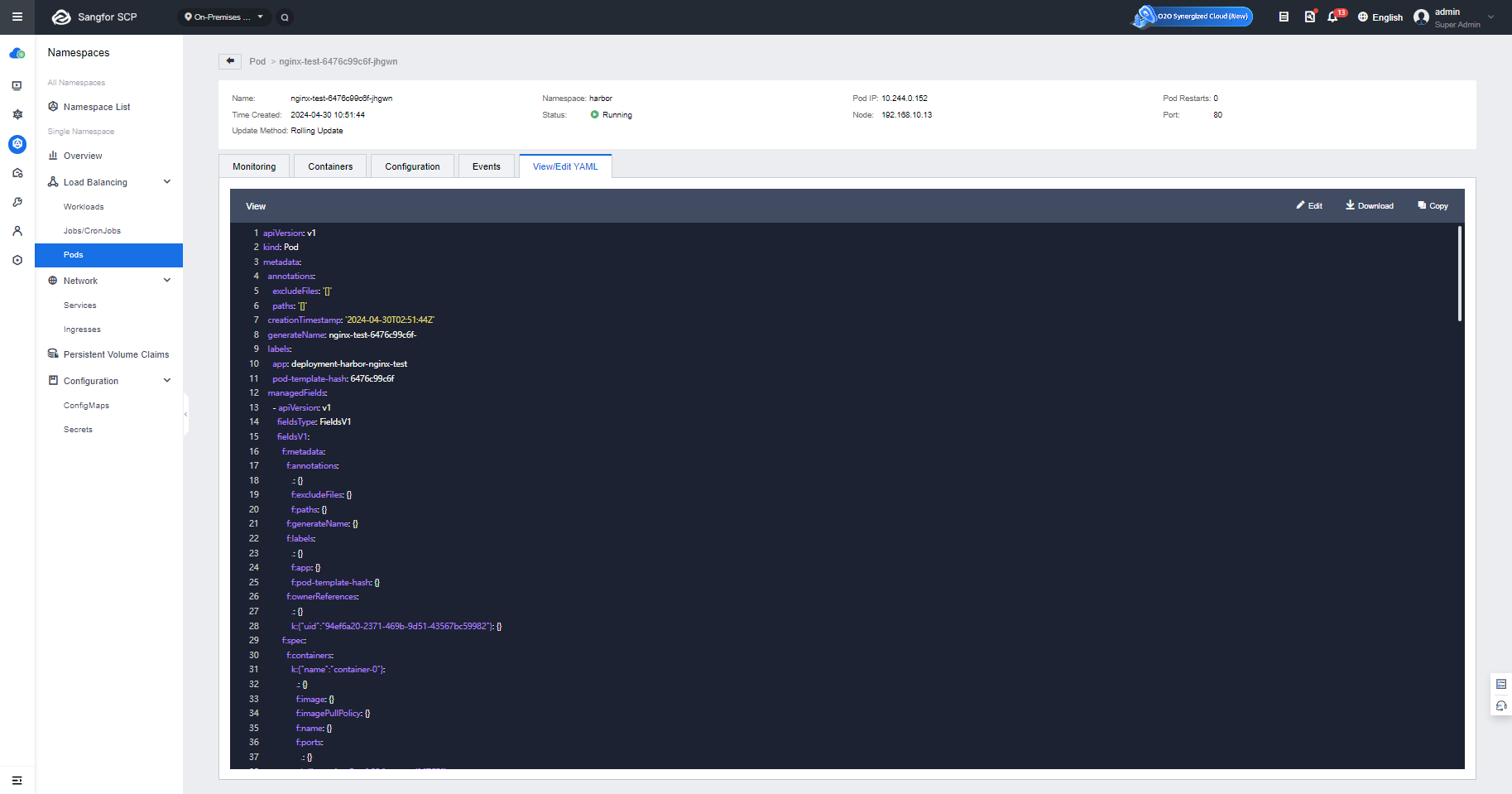Click the generateName line in the YAML
1512x794 pixels.
342,335
